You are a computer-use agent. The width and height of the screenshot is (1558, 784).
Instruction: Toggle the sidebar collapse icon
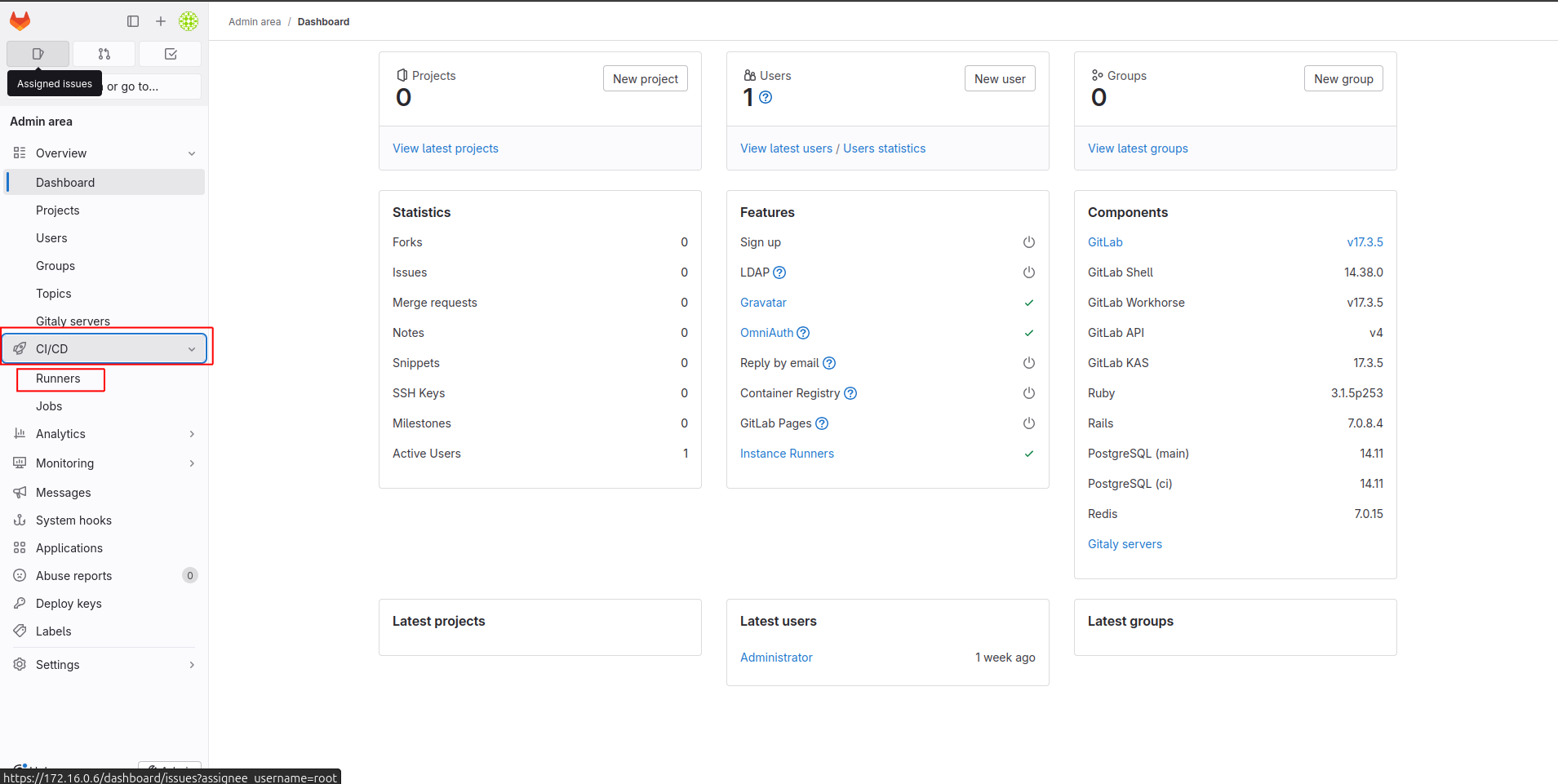coord(133,21)
